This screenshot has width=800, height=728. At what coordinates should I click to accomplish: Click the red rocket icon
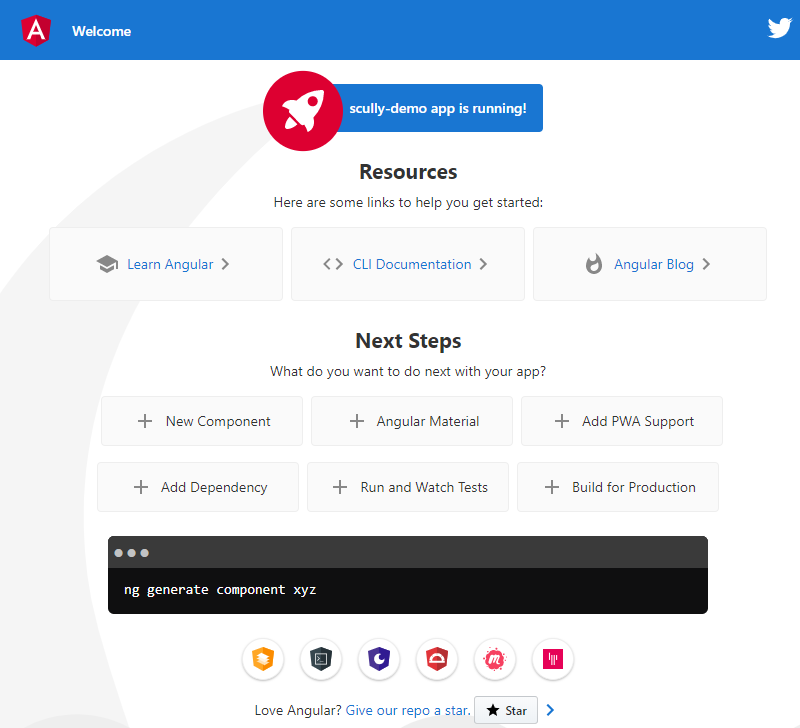tap(303, 111)
